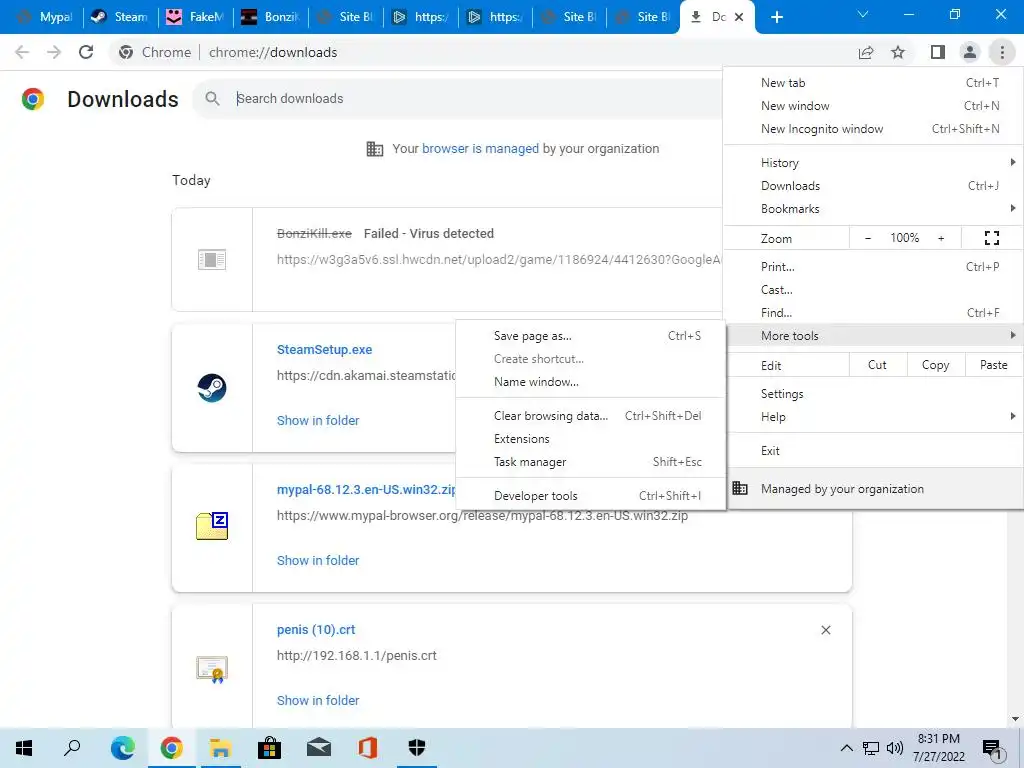This screenshot has height=768, width=1024.
Task: Choose Name window...
Action: (590, 382)
